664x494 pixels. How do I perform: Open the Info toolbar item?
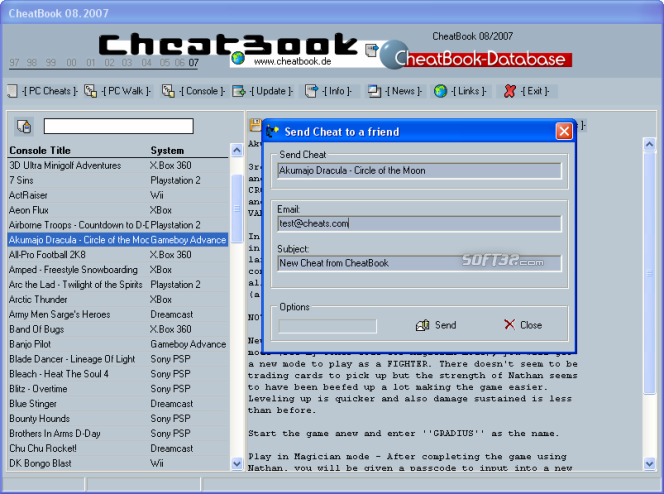(329, 91)
